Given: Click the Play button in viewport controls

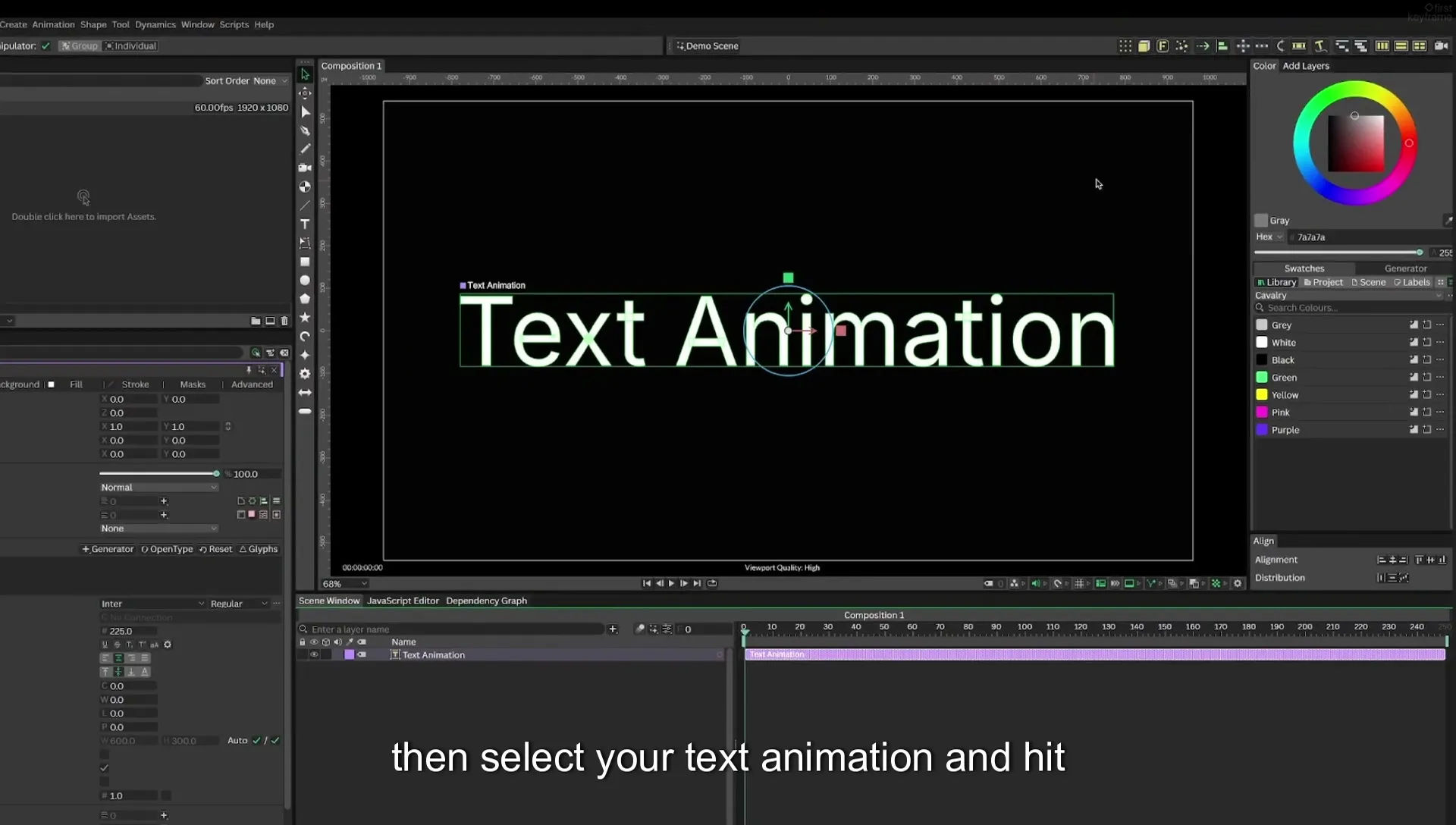Looking at the screenshot, I should (x=671, y=583).
